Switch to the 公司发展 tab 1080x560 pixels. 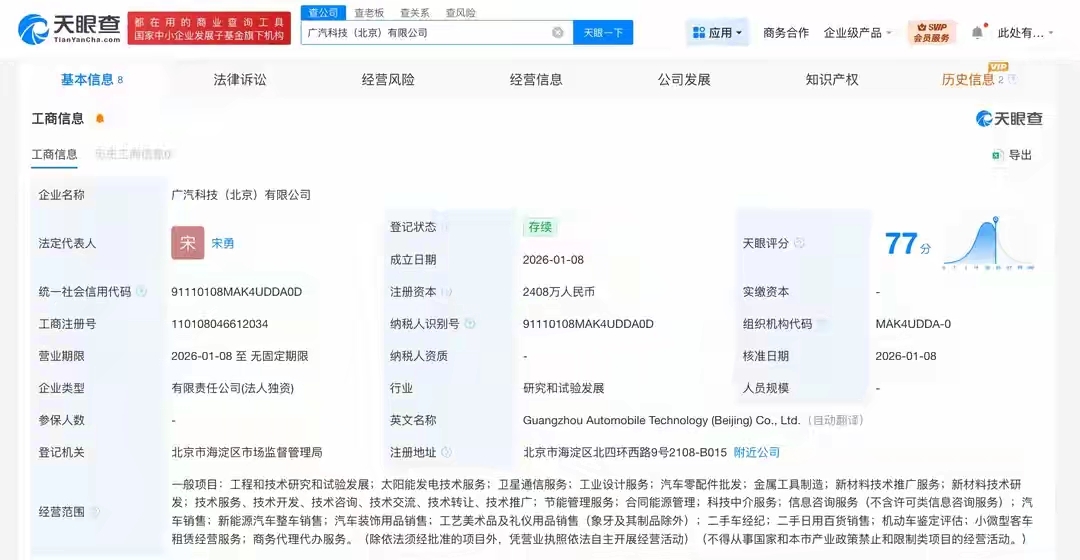pos(684,80)
